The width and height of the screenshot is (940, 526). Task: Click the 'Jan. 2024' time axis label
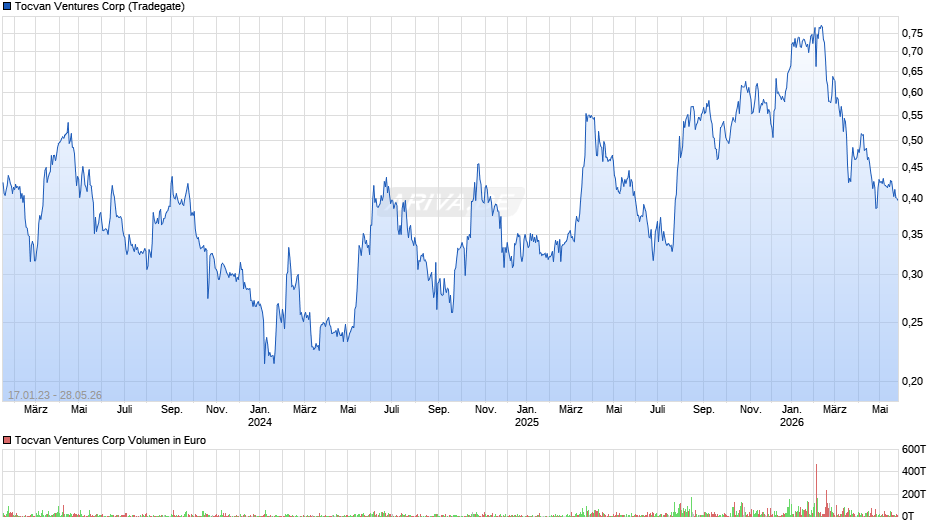260,416
